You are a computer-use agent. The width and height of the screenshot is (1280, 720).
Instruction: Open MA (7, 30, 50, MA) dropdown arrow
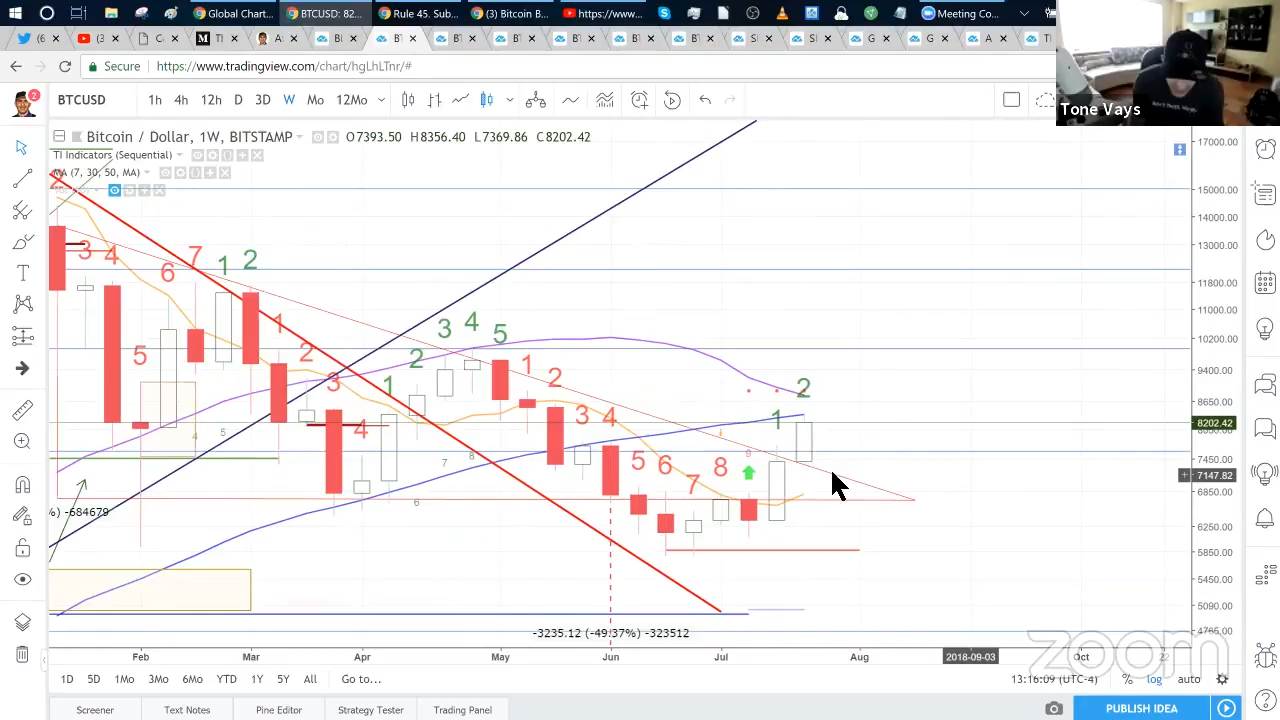pyautogui.click(x=148, y=172)
